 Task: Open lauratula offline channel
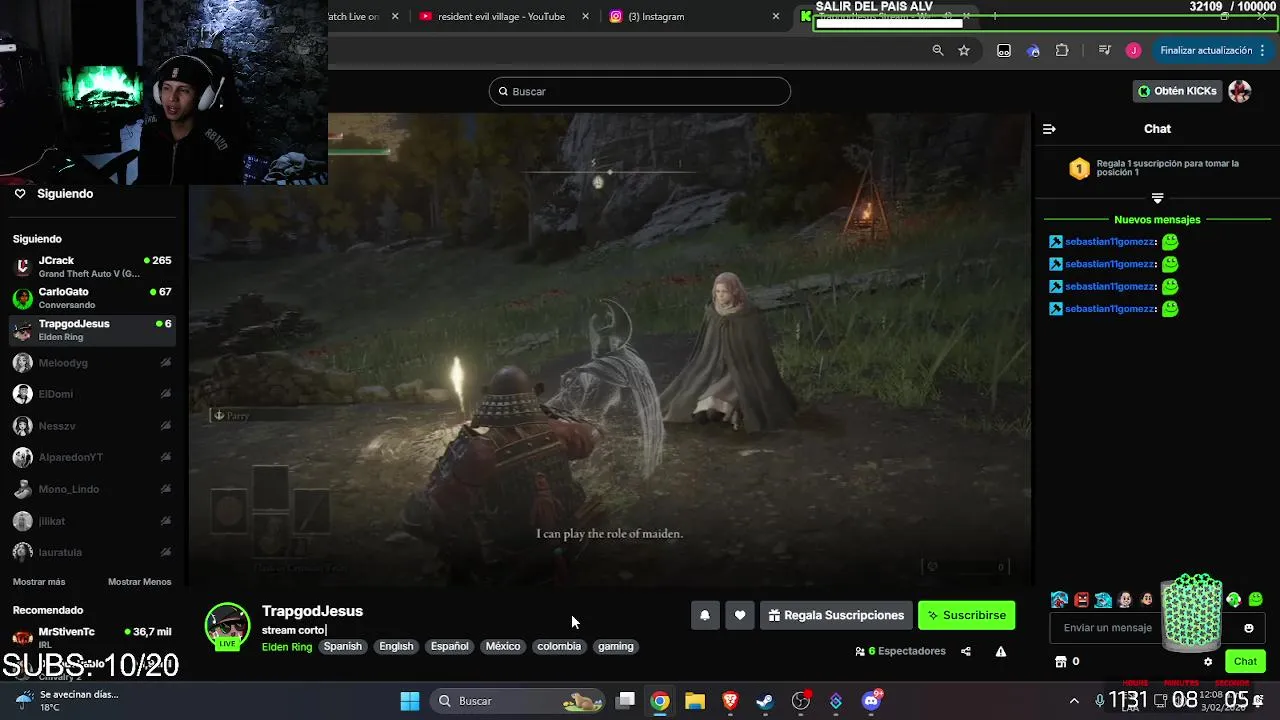94,552
